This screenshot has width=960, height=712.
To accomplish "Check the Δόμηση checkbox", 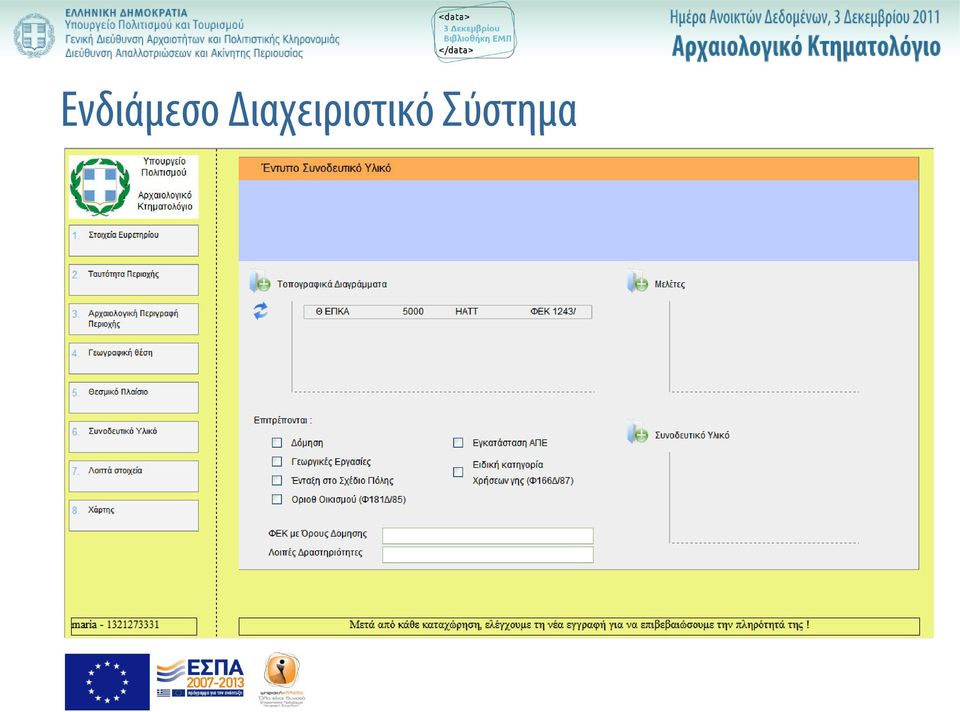I will (277, 443).
